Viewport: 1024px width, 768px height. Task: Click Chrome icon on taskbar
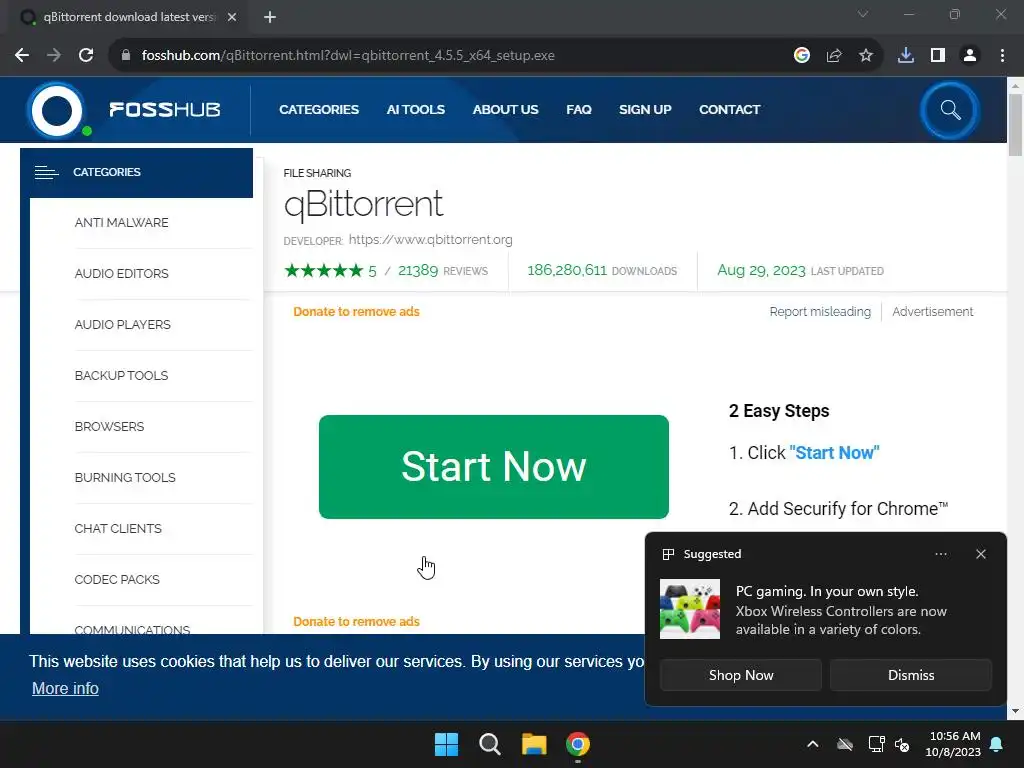tap(577, 744)
